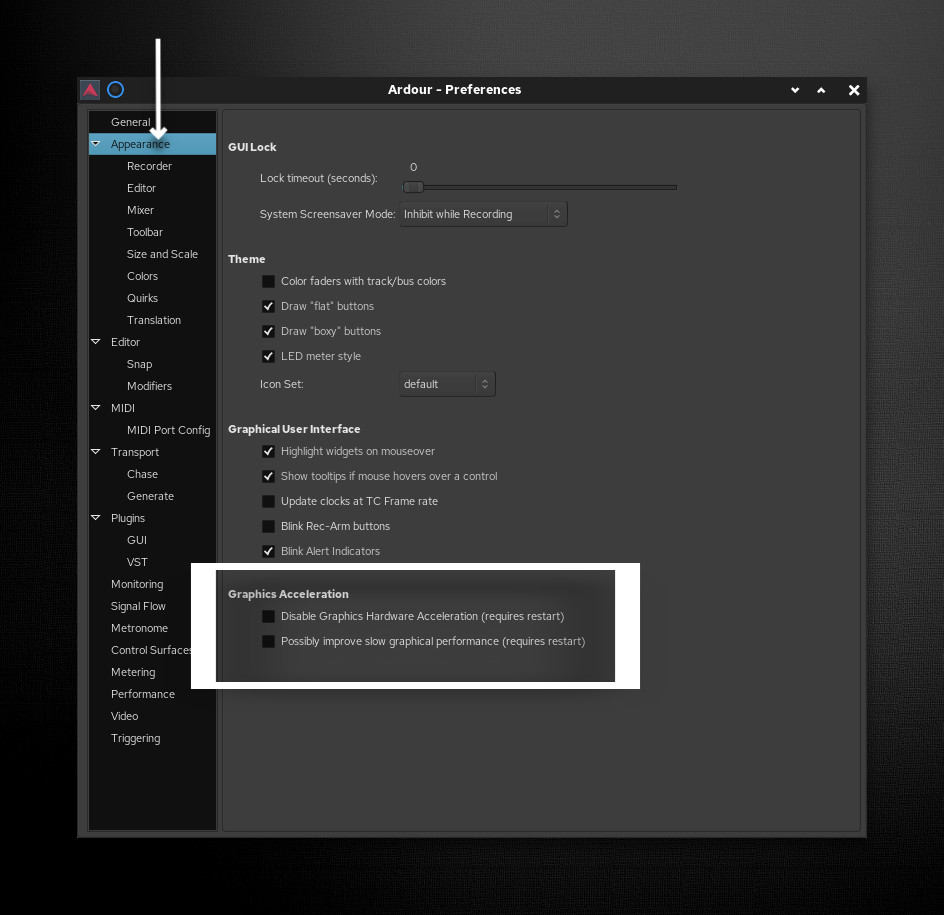Collapse the Plugins section triangle
Image resolution: width=944 pixels, height=915 pixels.
pyautogui.click(x=96, y=518)
